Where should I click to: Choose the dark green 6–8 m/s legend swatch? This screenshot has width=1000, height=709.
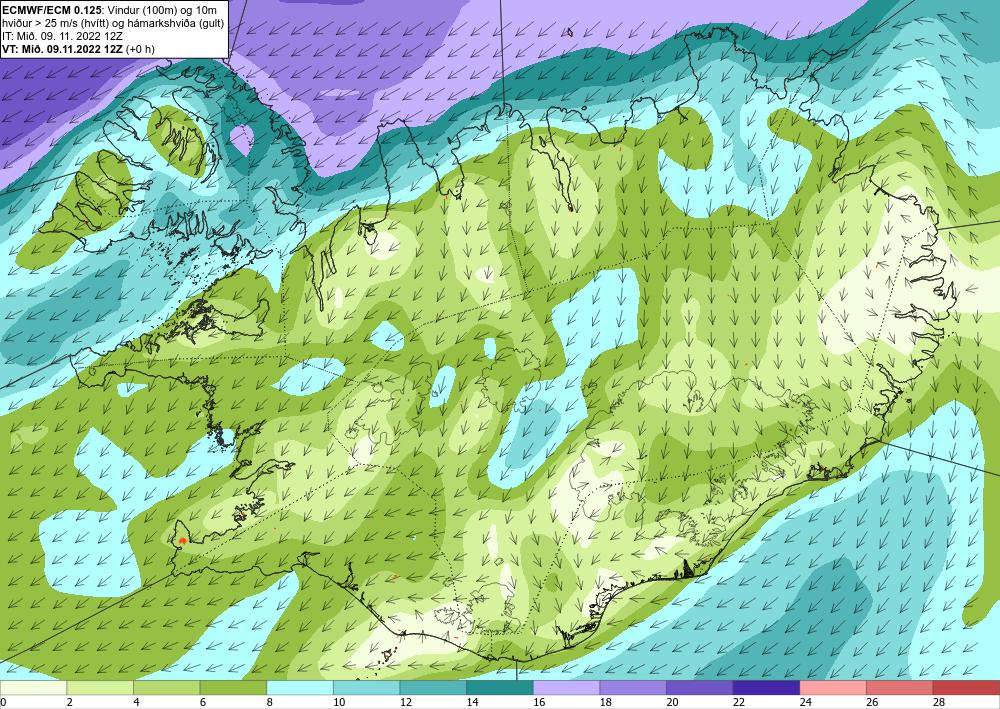233,688
